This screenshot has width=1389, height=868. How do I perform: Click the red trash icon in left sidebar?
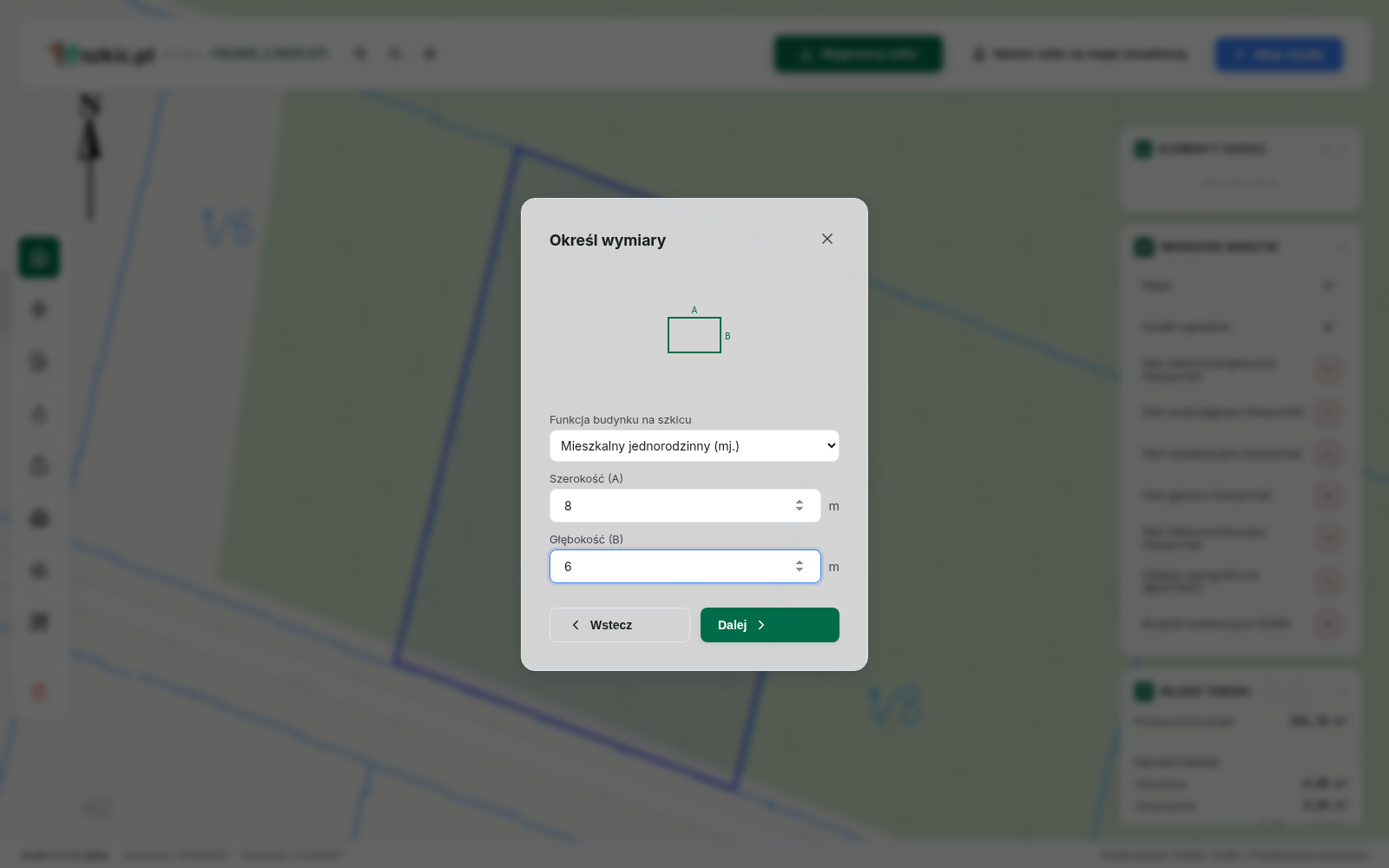coord(39,692)
